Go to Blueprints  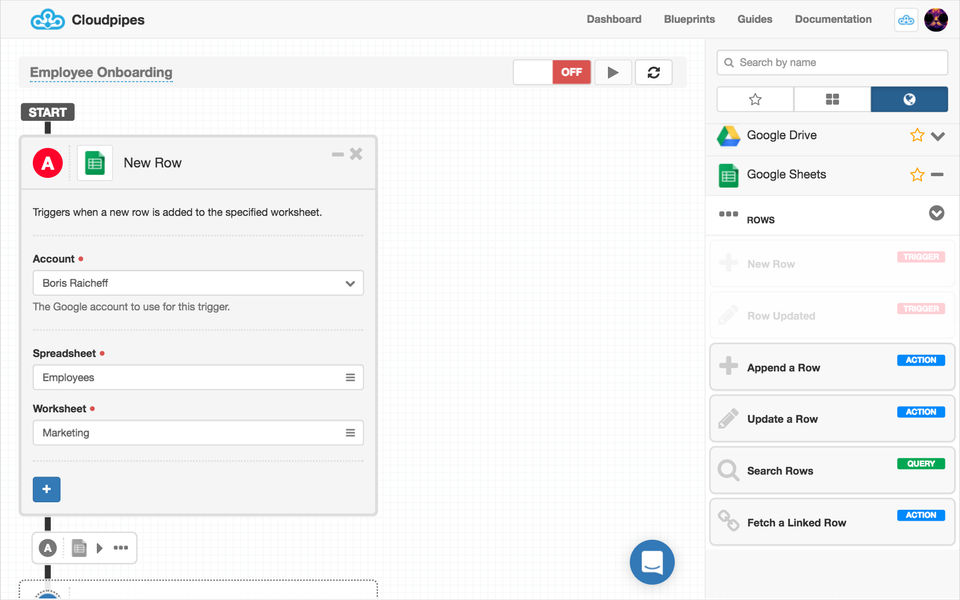(x=689, y=19)
